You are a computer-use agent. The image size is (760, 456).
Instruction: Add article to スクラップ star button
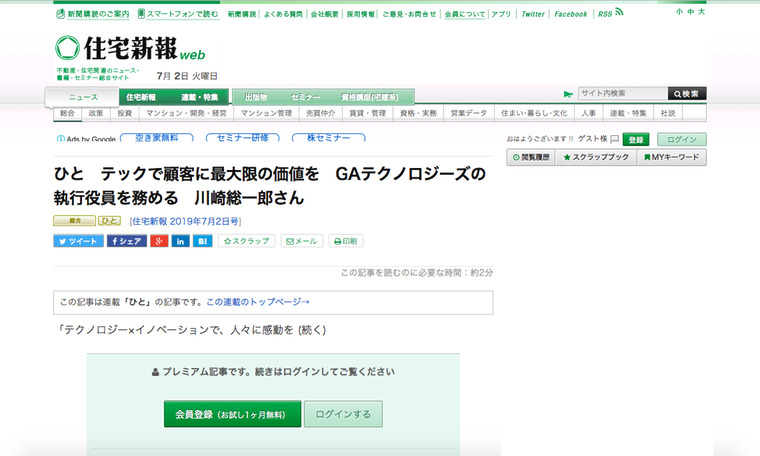pyautogui.click(x=246, y=241)
